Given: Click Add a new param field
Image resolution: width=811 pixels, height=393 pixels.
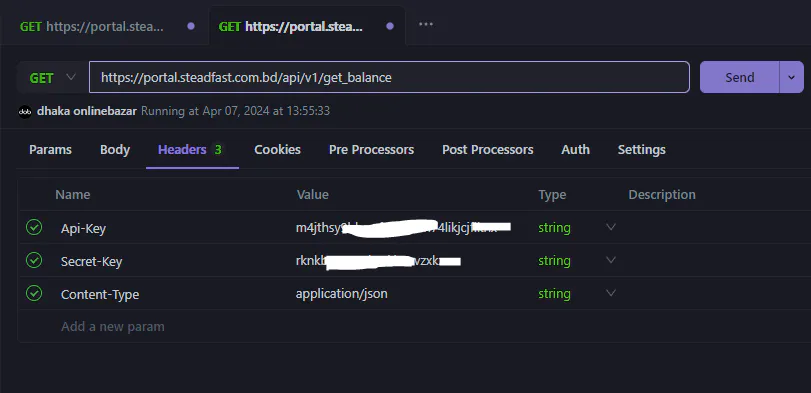Looking at the screenshot, I should point(113,327).
